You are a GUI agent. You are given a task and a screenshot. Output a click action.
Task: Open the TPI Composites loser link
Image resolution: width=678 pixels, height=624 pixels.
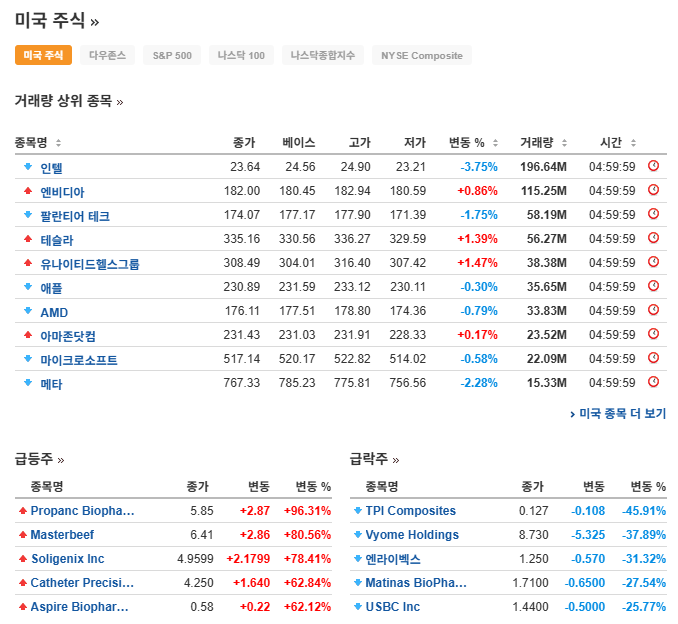coord(411,511)
